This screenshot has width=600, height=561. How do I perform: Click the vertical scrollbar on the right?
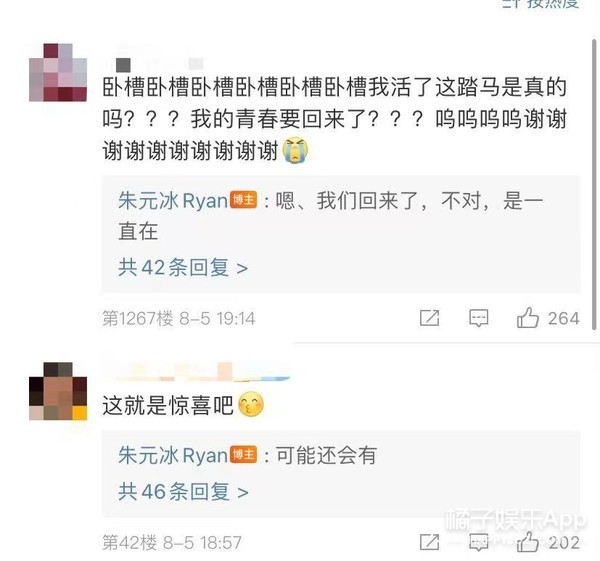595,184
